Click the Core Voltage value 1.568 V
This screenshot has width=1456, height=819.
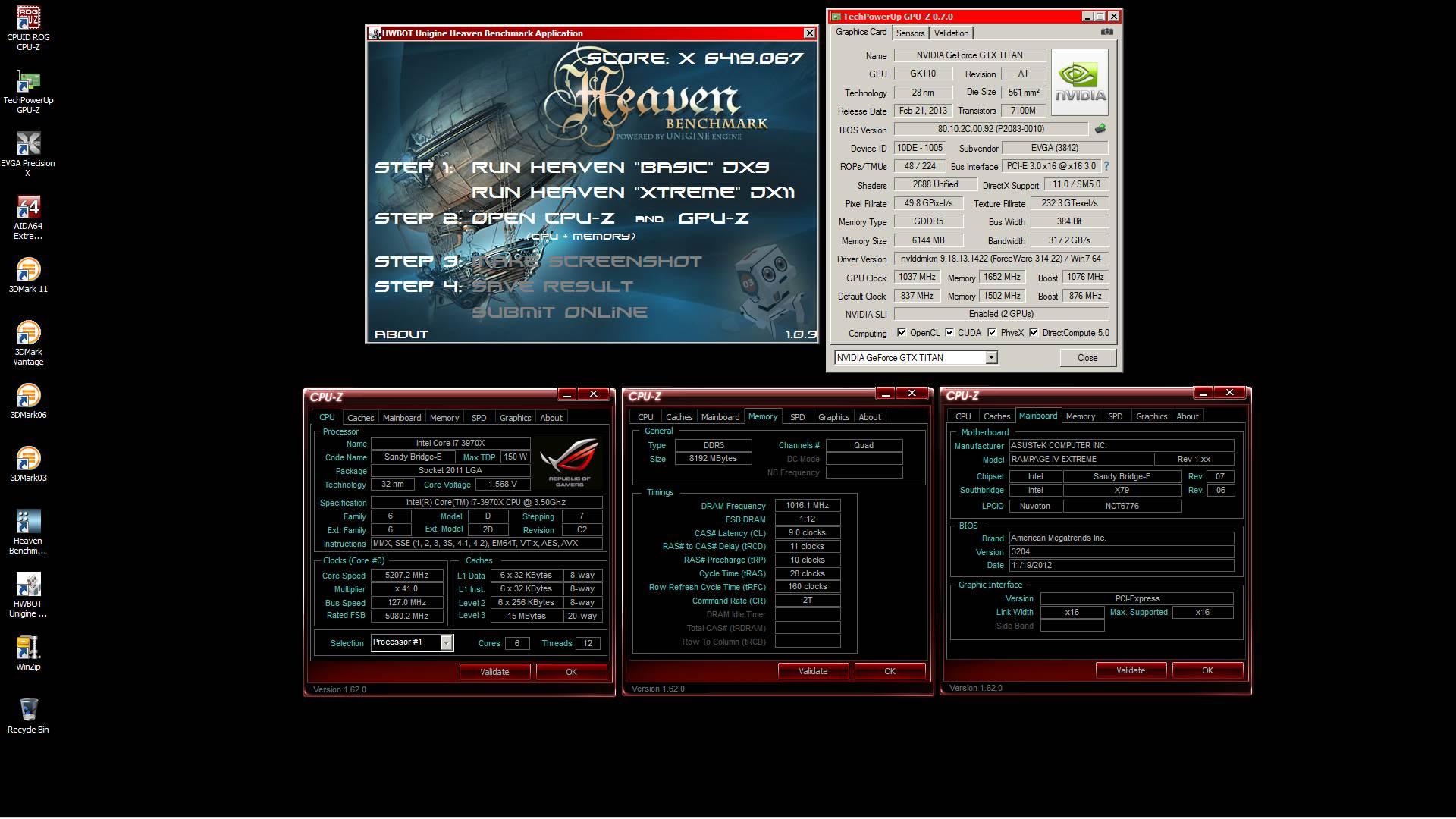point(503,485)
